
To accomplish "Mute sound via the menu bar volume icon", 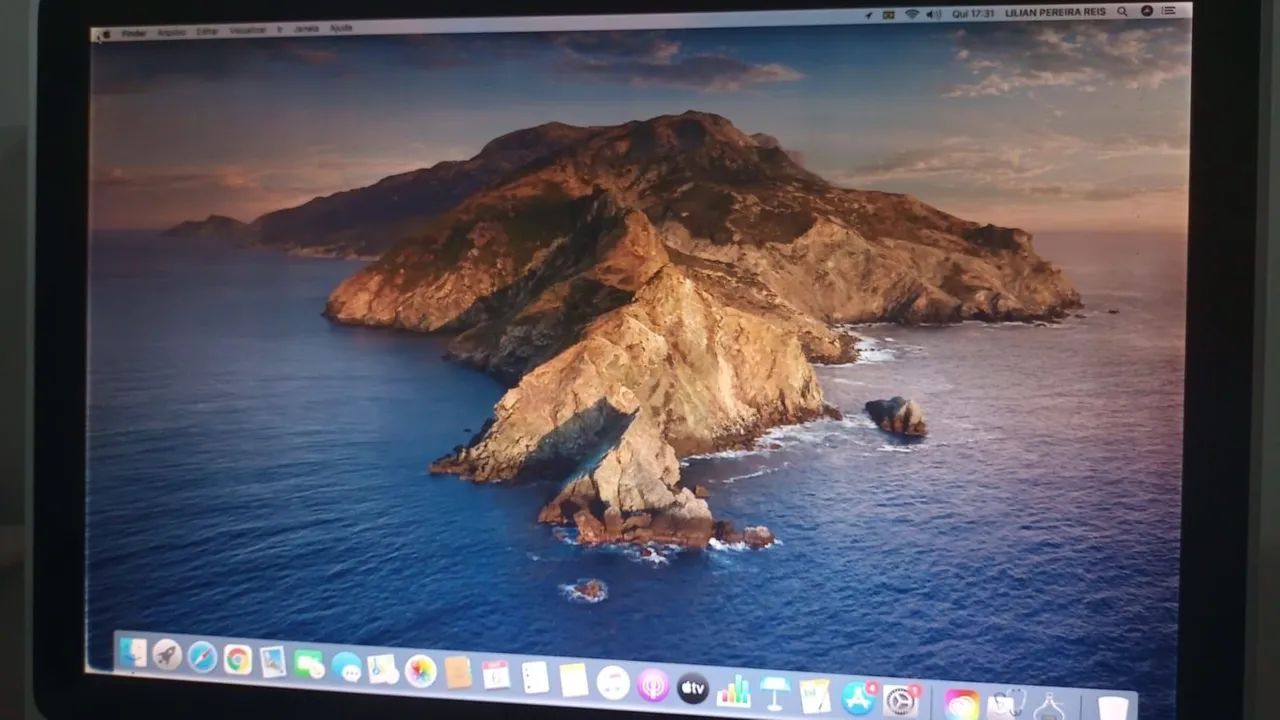I will click(931, 12).
